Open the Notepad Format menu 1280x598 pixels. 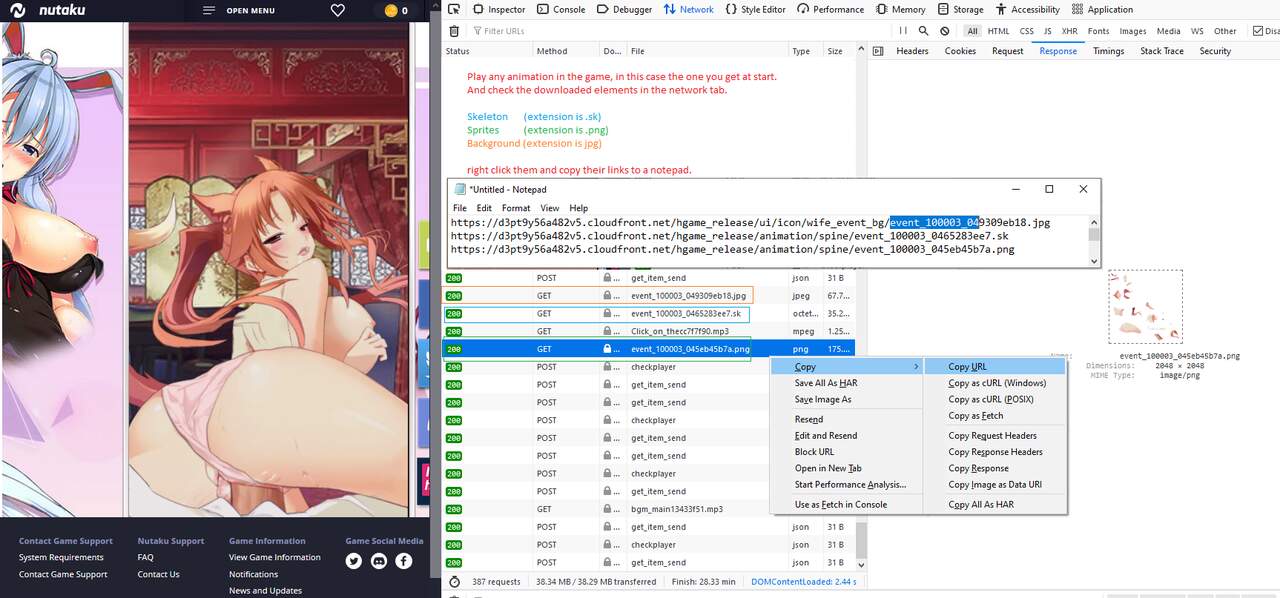tap(516, 208)
